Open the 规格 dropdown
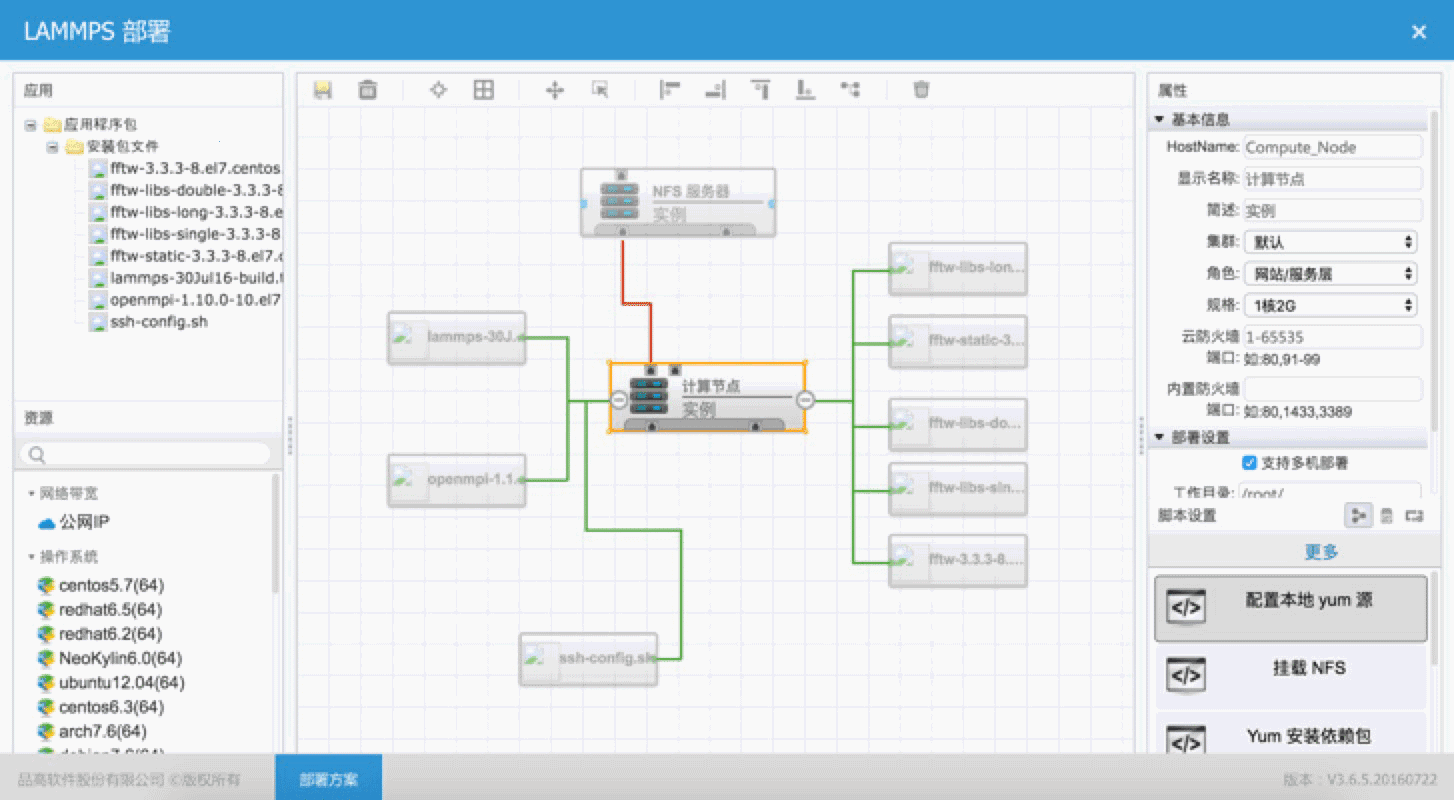This screenshot has height=800, width=1454. coord(1331,305)
